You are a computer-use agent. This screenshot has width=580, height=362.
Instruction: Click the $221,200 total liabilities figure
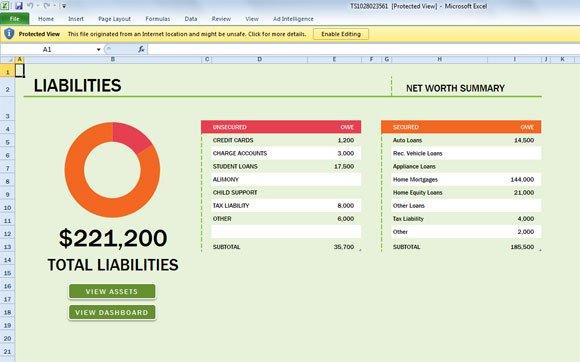click(113, 238)
